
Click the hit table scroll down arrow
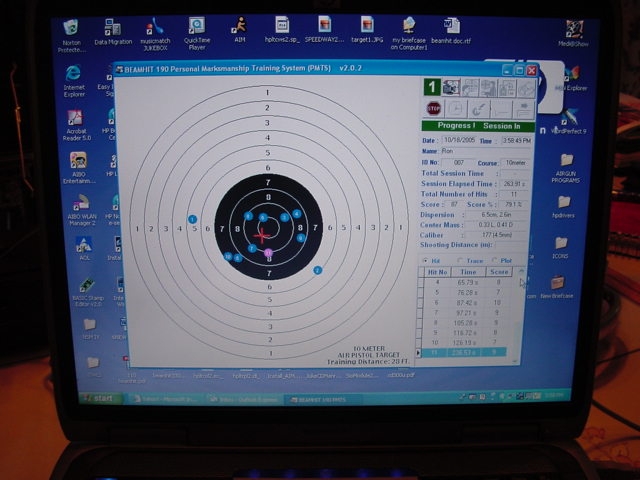515,361
